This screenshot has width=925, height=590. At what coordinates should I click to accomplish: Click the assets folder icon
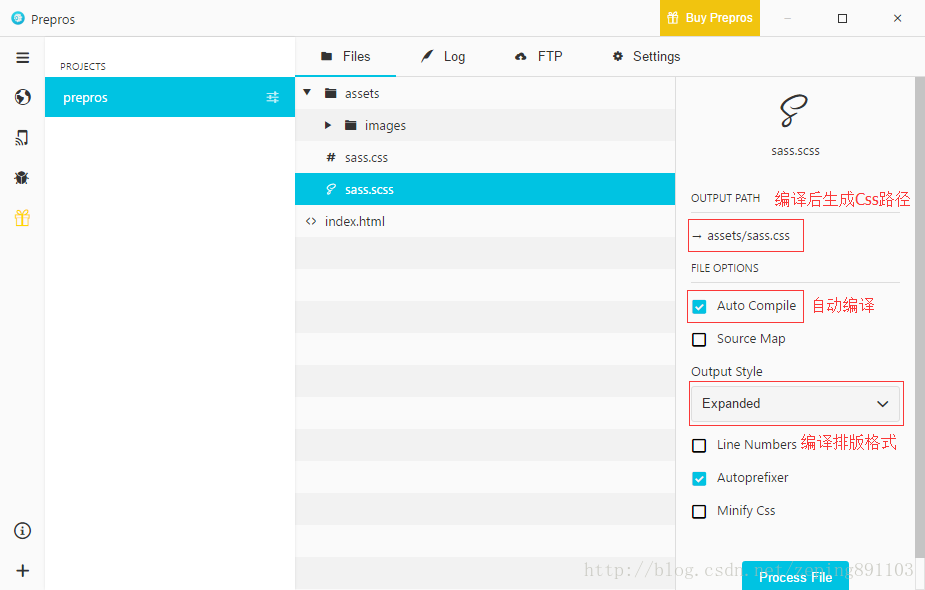[330, 93]
